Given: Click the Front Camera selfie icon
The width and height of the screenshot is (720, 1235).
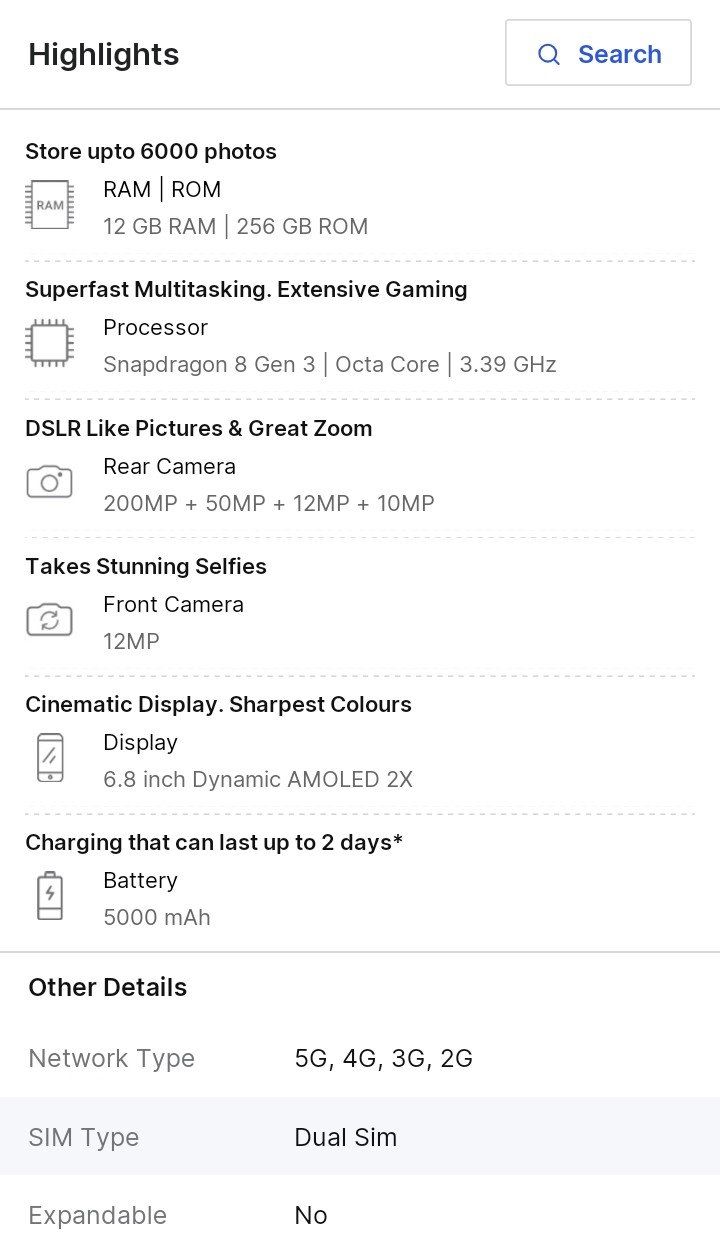Looking at the screenshot, I should [x=50, y=620].
